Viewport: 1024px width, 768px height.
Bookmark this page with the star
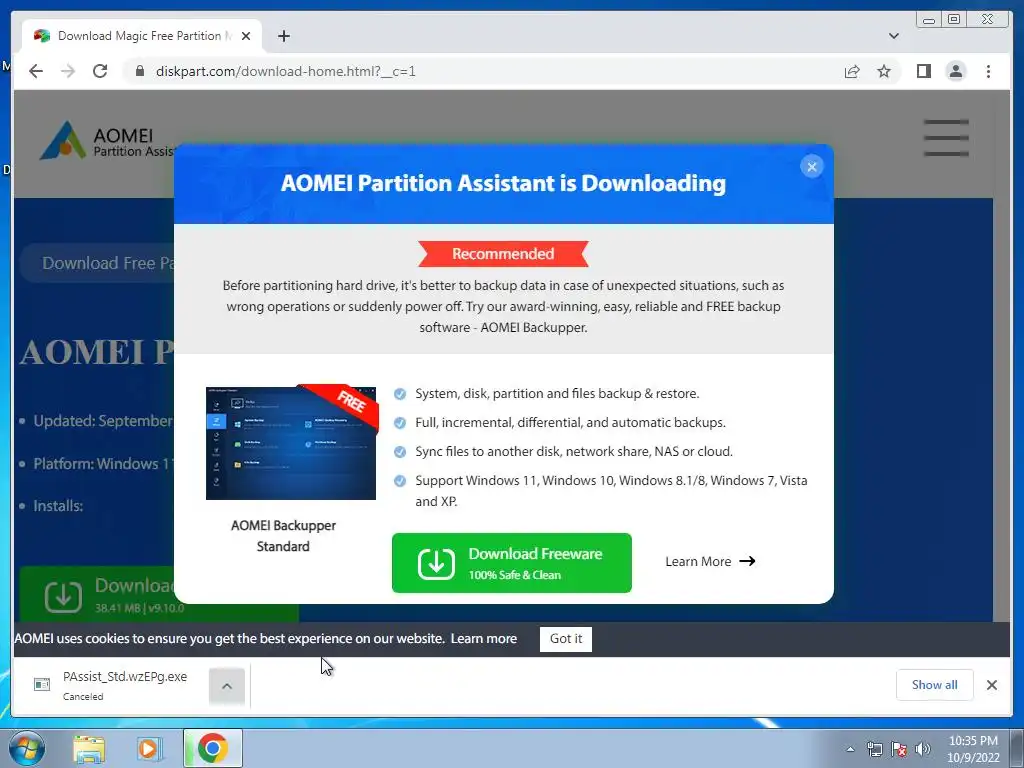[x=884, y=71]
